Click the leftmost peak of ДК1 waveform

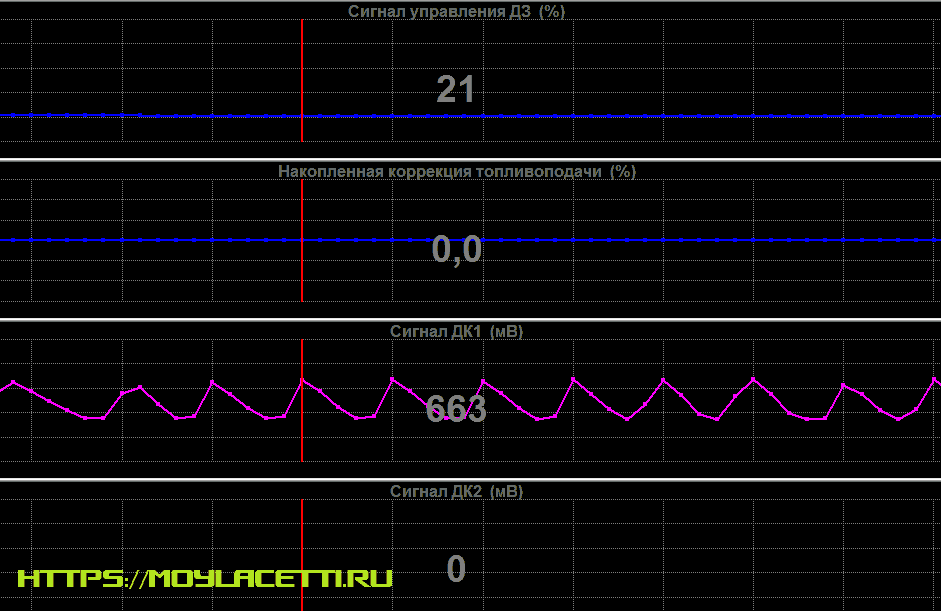(x=14, y=381)
